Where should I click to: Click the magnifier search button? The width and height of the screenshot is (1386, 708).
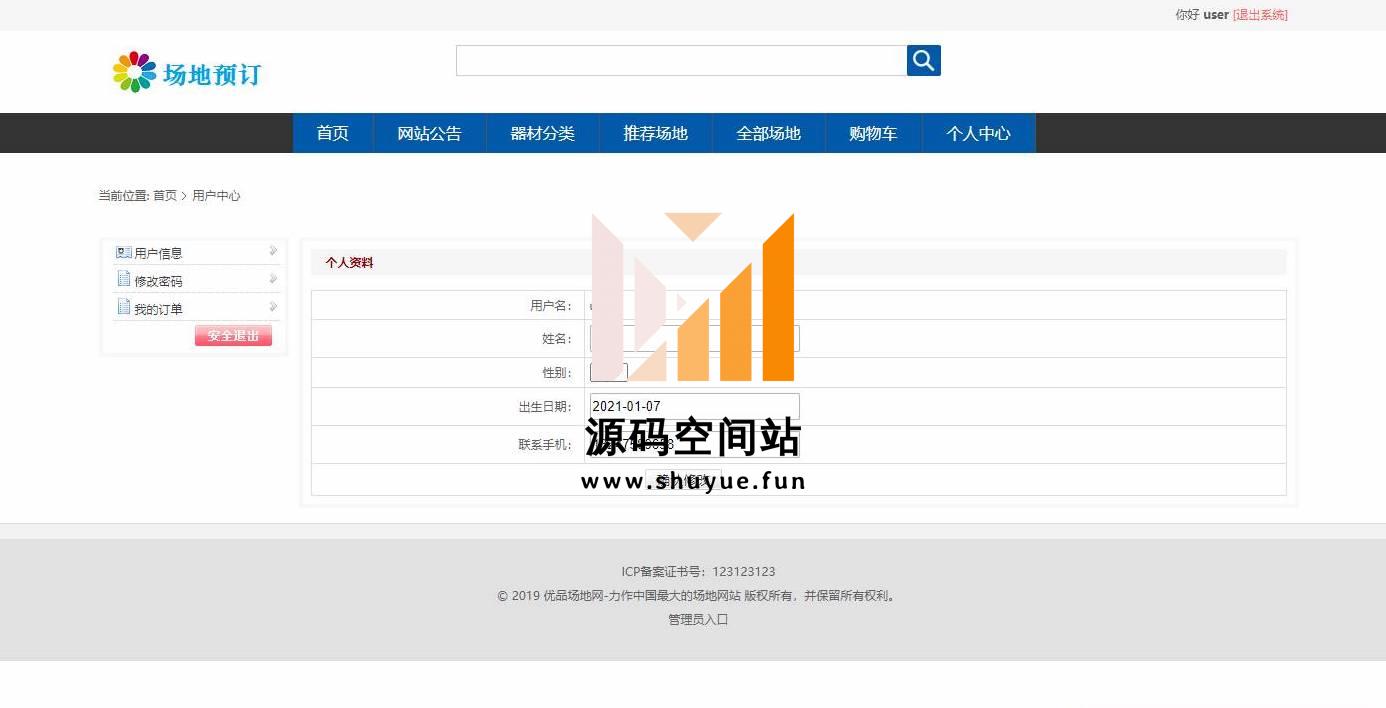tap(923, 61)
